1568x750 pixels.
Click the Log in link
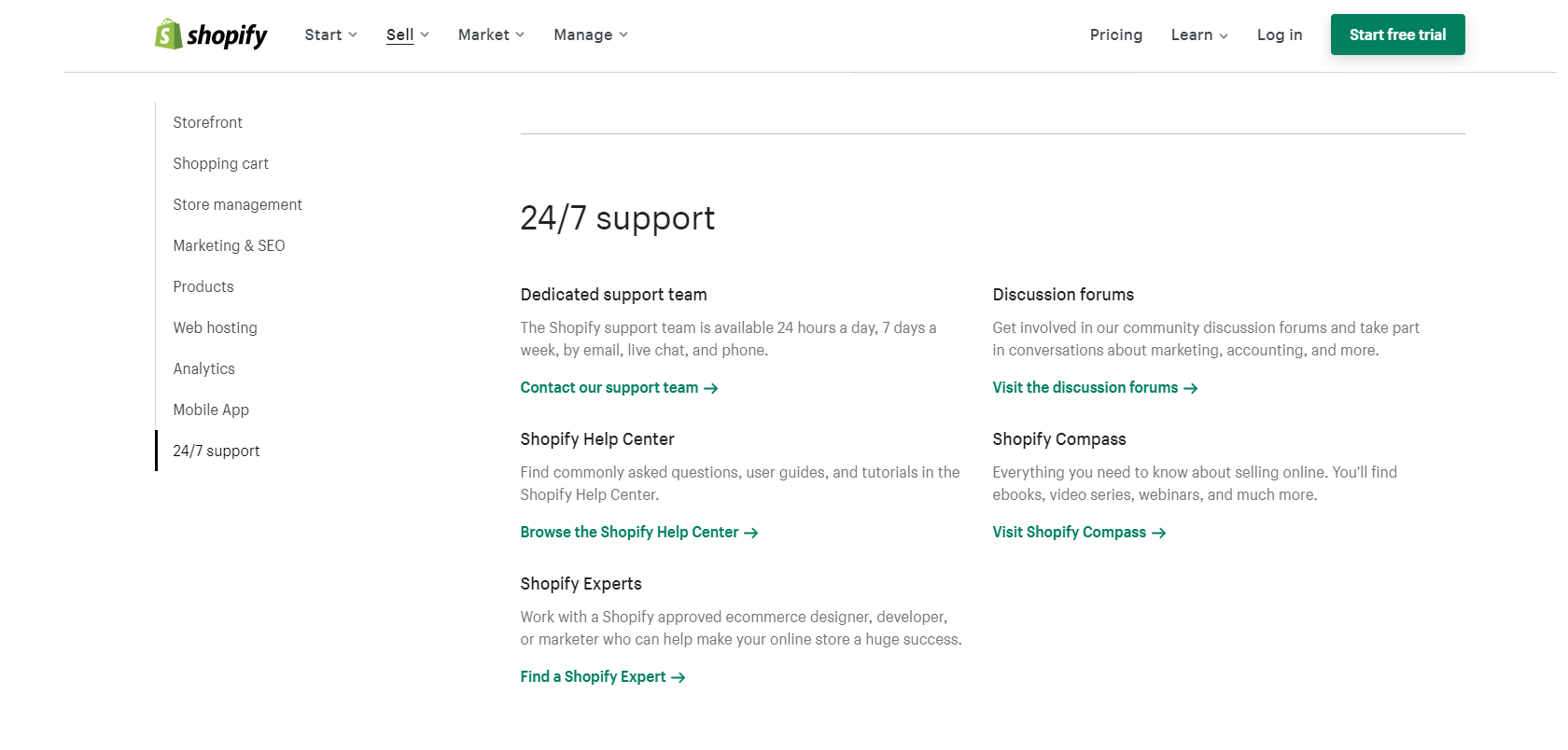(1280, 35)
